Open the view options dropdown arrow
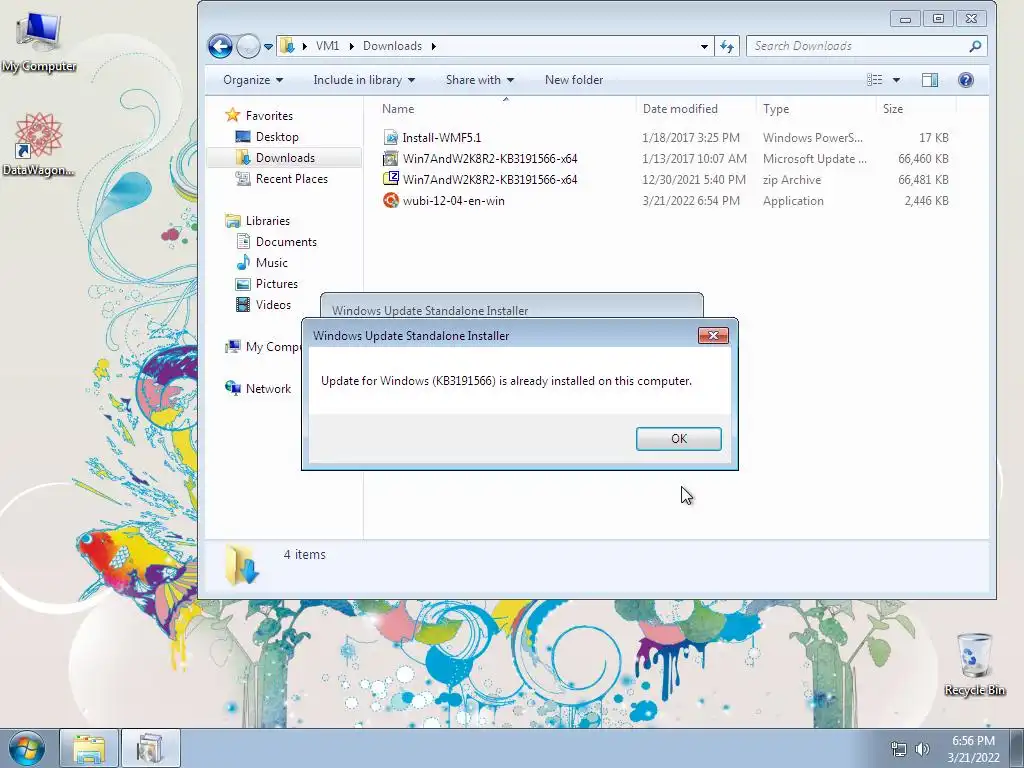Screen dimensions: 1024x768 tap(897, 80)
